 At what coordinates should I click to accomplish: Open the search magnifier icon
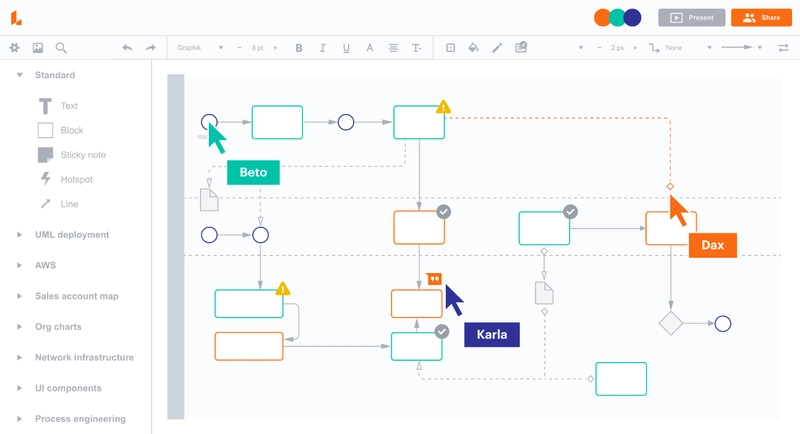[x=61, y=48]
